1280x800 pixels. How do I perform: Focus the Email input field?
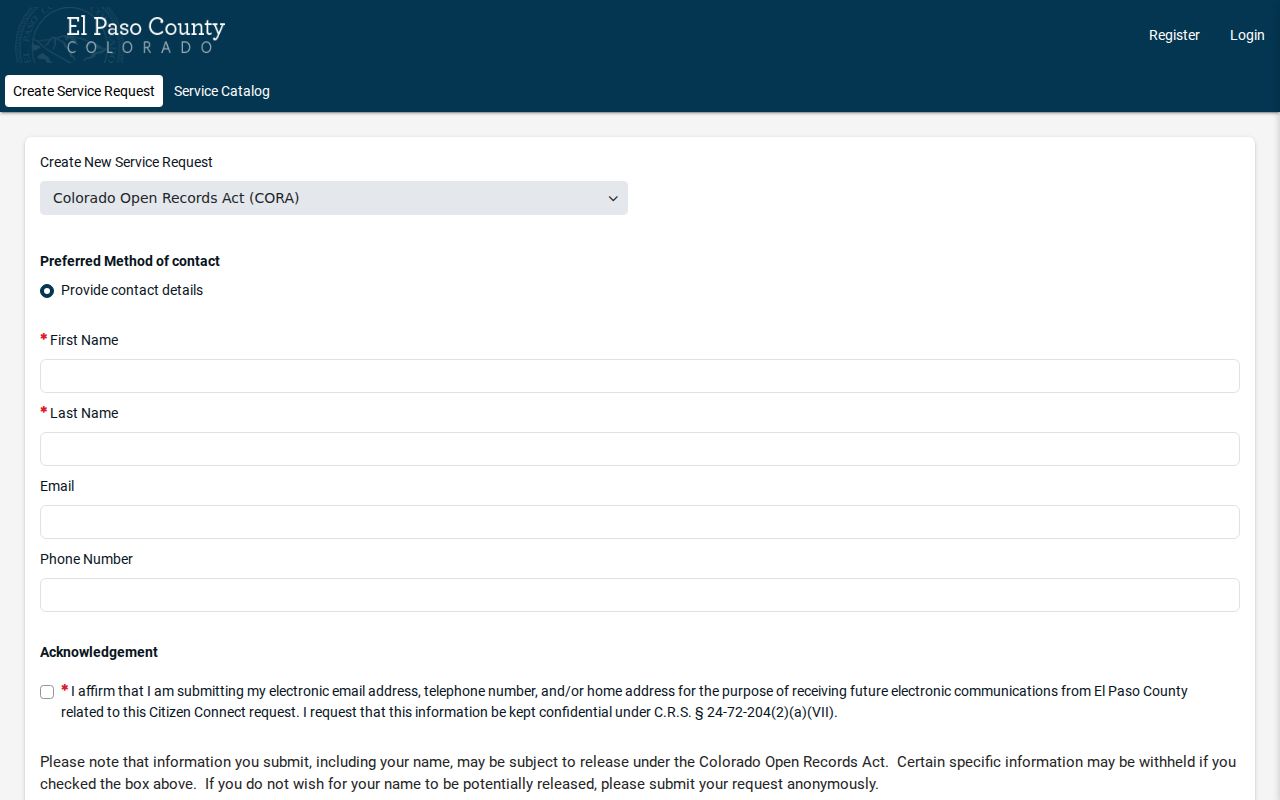pyautogui.click(x=640, y=522)
